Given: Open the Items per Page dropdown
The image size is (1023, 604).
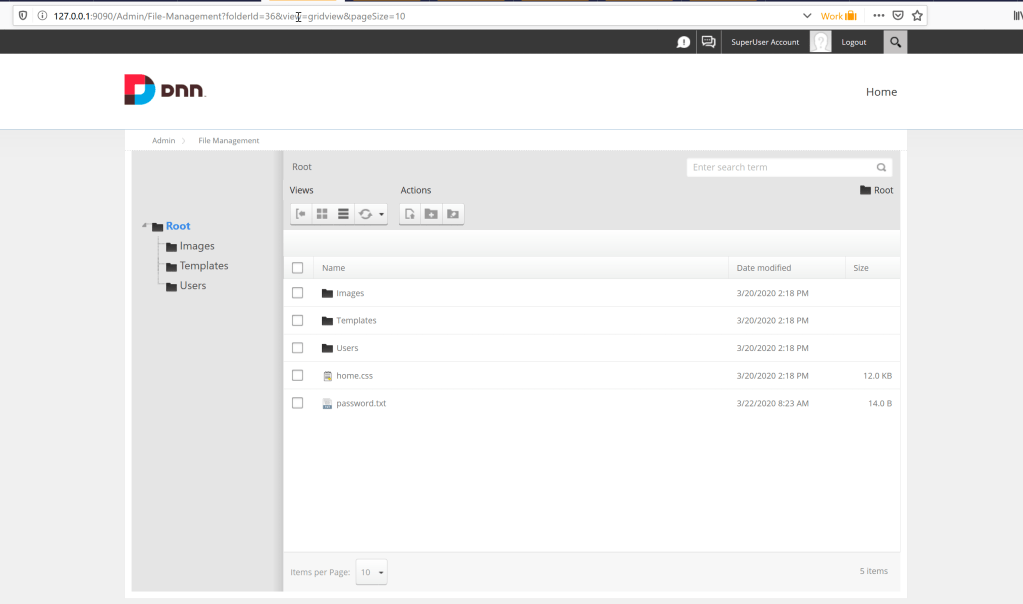Looking at the screenshot, I should 371,572.
